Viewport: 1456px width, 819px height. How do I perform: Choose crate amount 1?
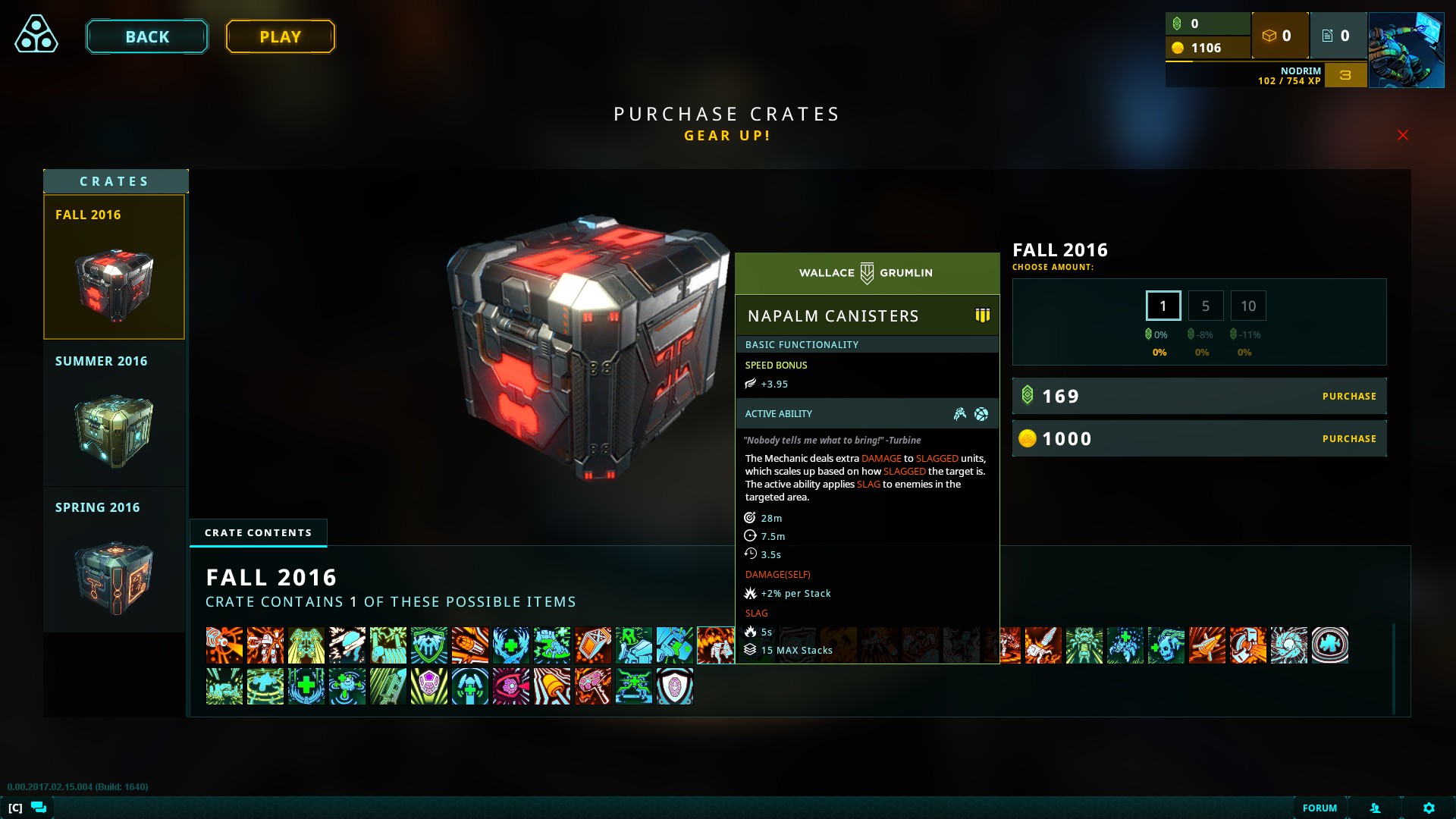1163,306
